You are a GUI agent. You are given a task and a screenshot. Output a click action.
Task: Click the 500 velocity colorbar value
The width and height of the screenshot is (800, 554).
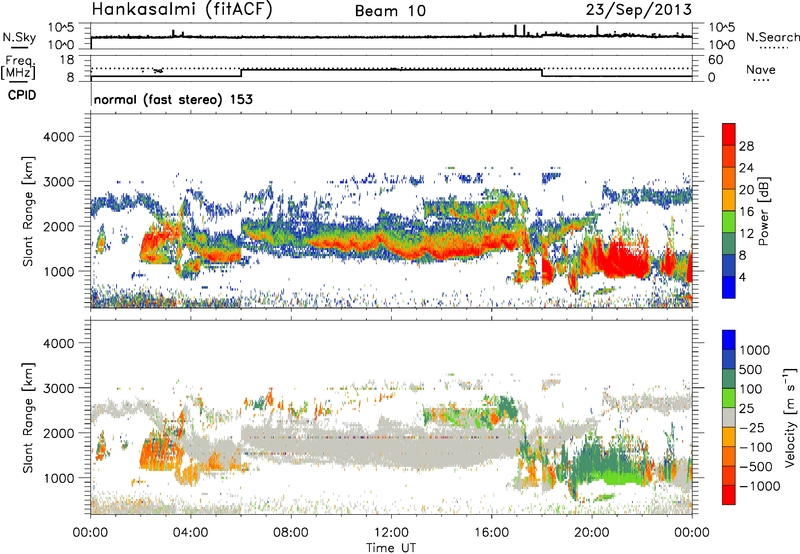751,369
